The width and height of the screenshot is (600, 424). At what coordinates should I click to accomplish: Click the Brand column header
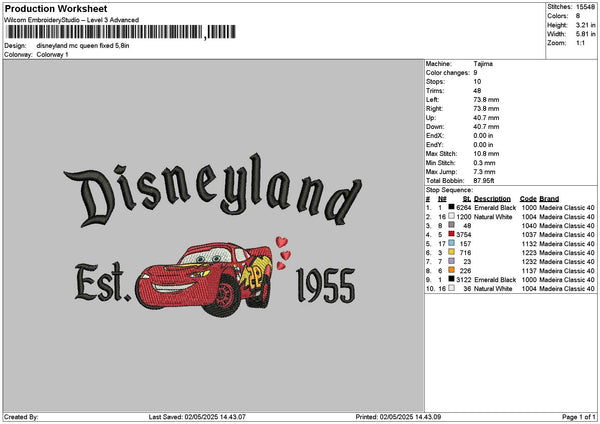tap(549, 199)
